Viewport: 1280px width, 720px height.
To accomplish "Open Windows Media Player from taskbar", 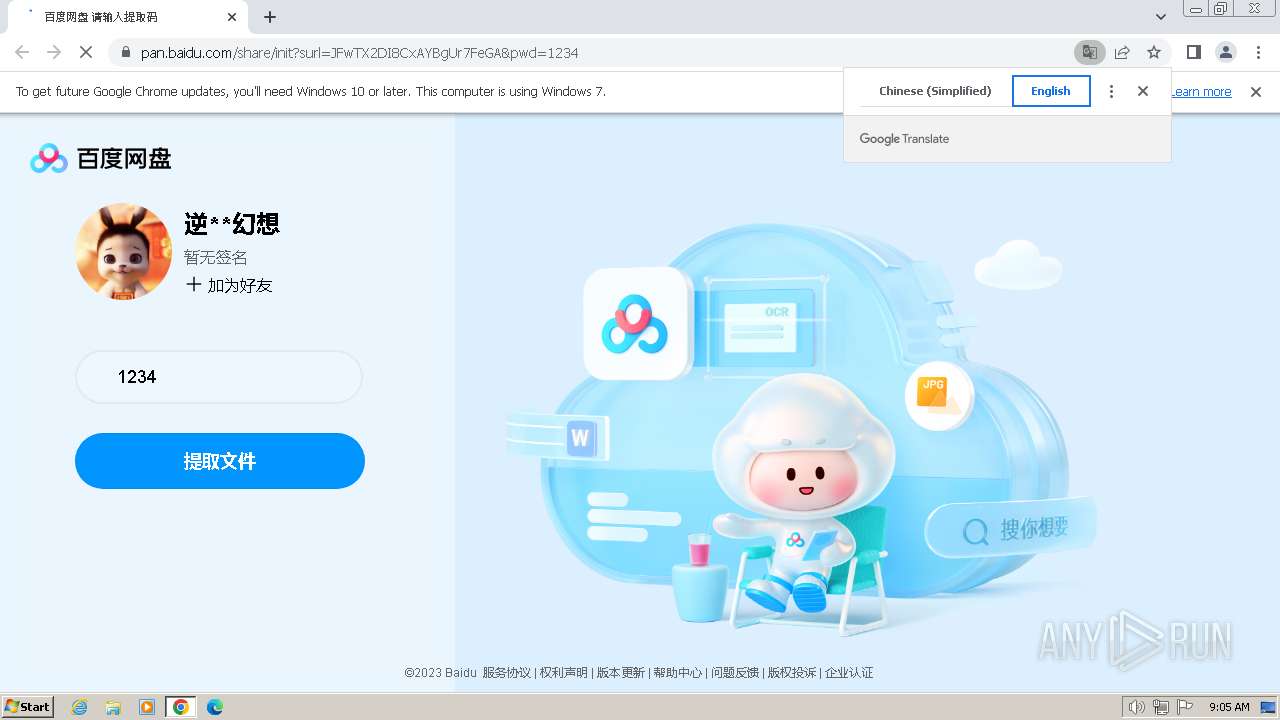I will click(x=147, y=707).
